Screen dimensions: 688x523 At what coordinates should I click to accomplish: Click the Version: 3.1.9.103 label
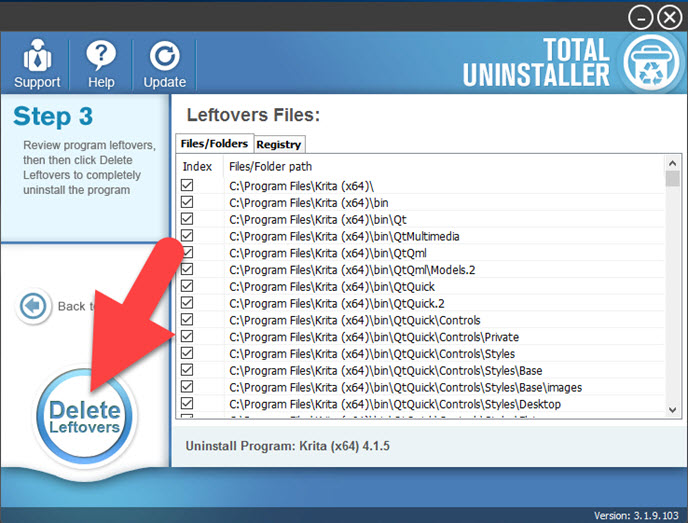tap(636, 516)
